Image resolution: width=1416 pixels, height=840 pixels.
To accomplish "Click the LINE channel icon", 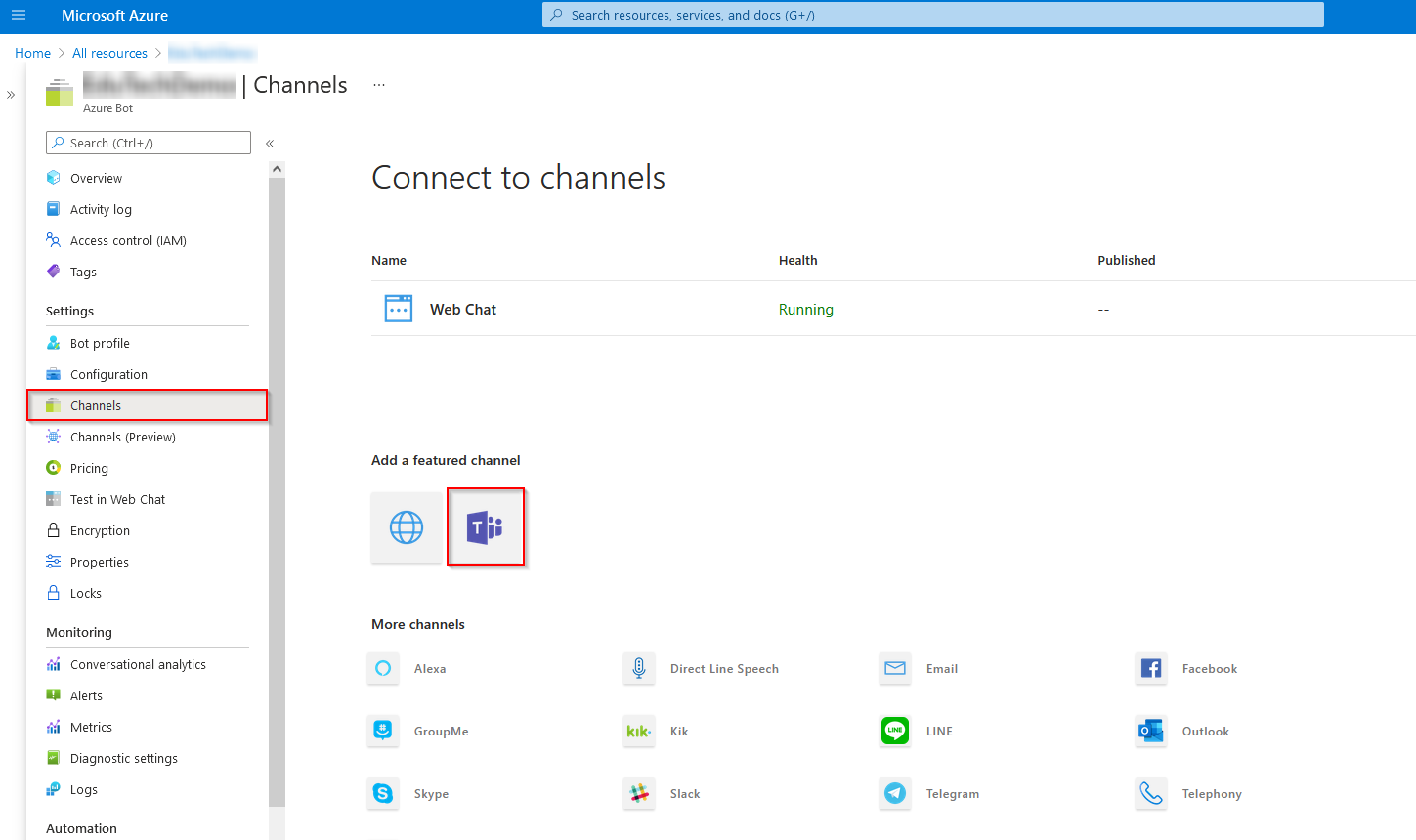I will click(x=895, y=731).
